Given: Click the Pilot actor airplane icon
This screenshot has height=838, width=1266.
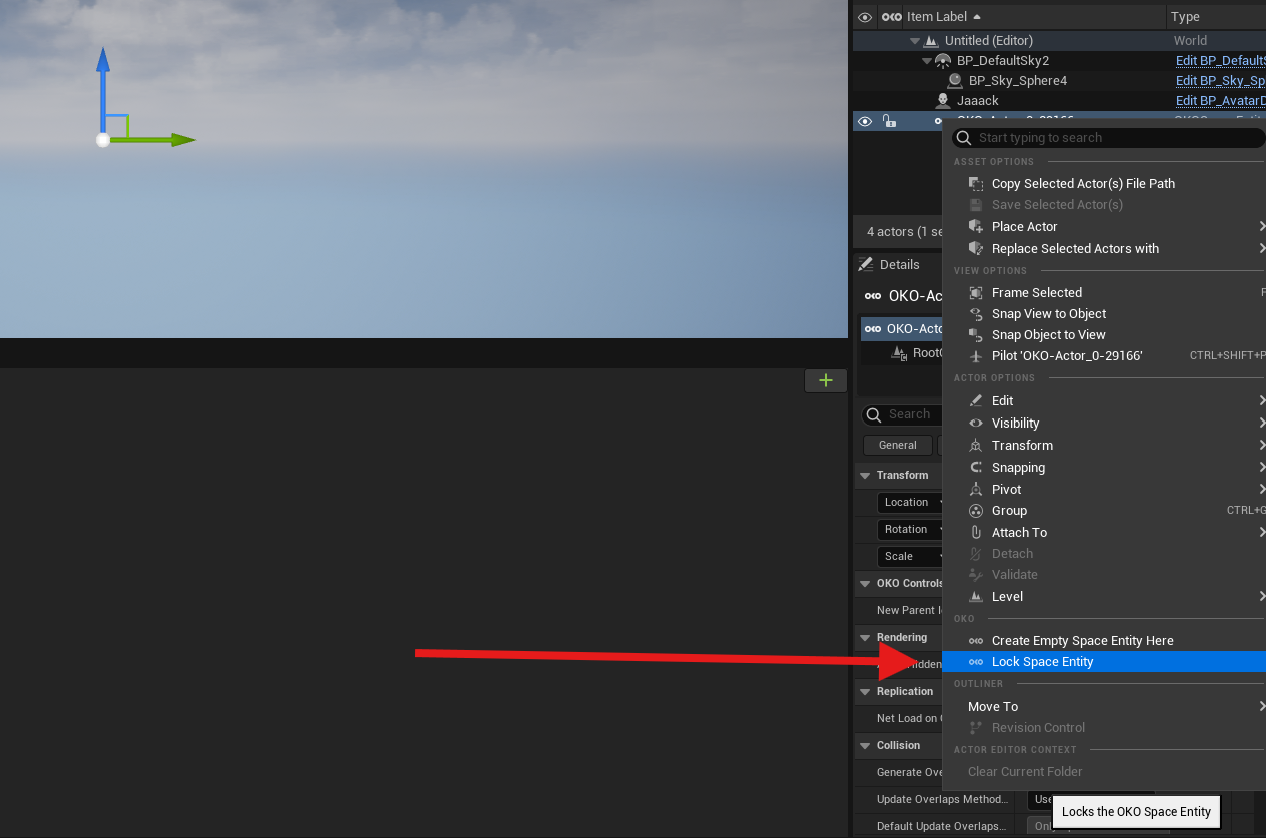Looking at the screenshot, I should click(x=976, y=356).
